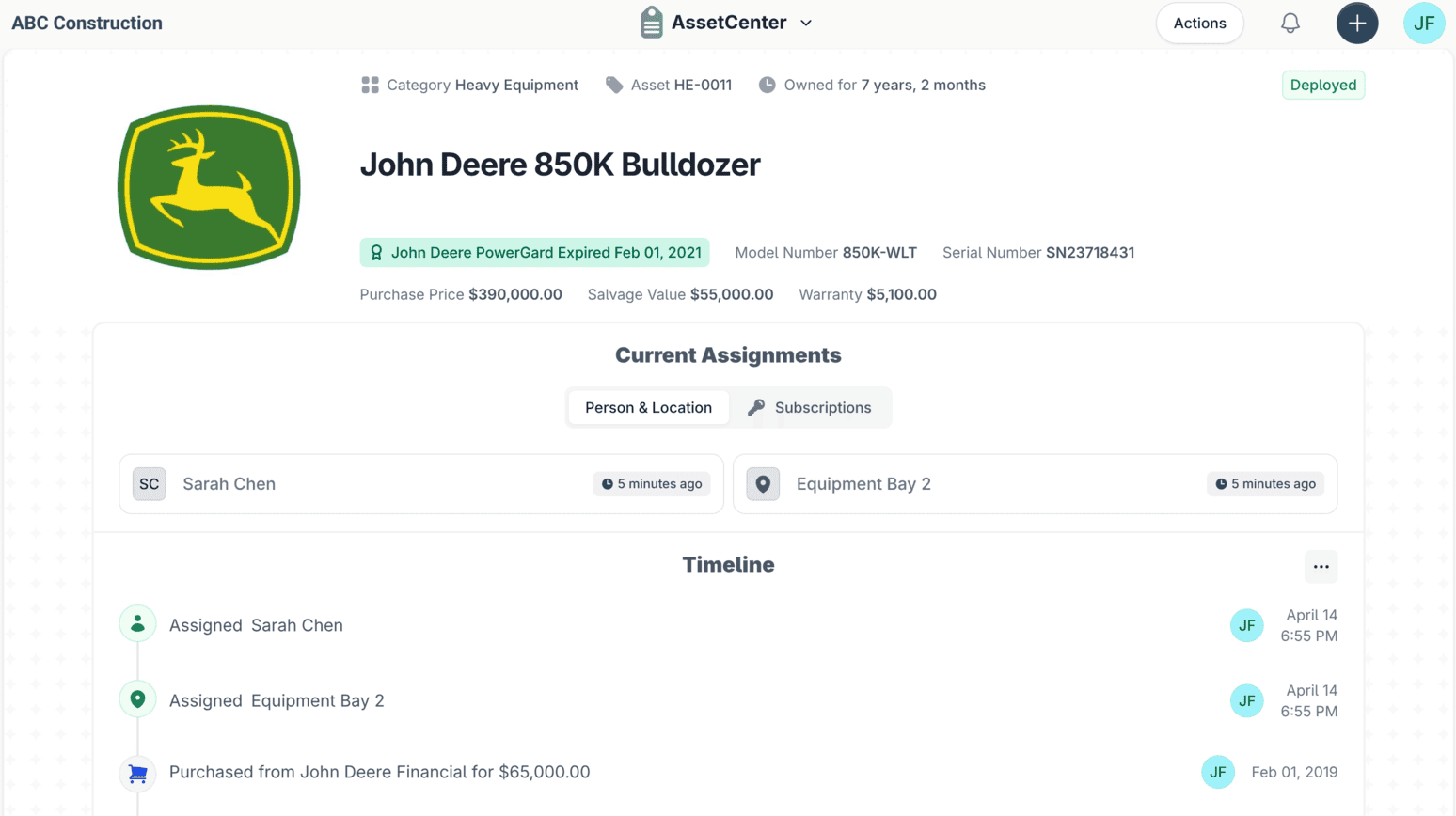Screen dimensions: 1456x816
Task: Click the Deployed status badge
Action: point(1322,85)
